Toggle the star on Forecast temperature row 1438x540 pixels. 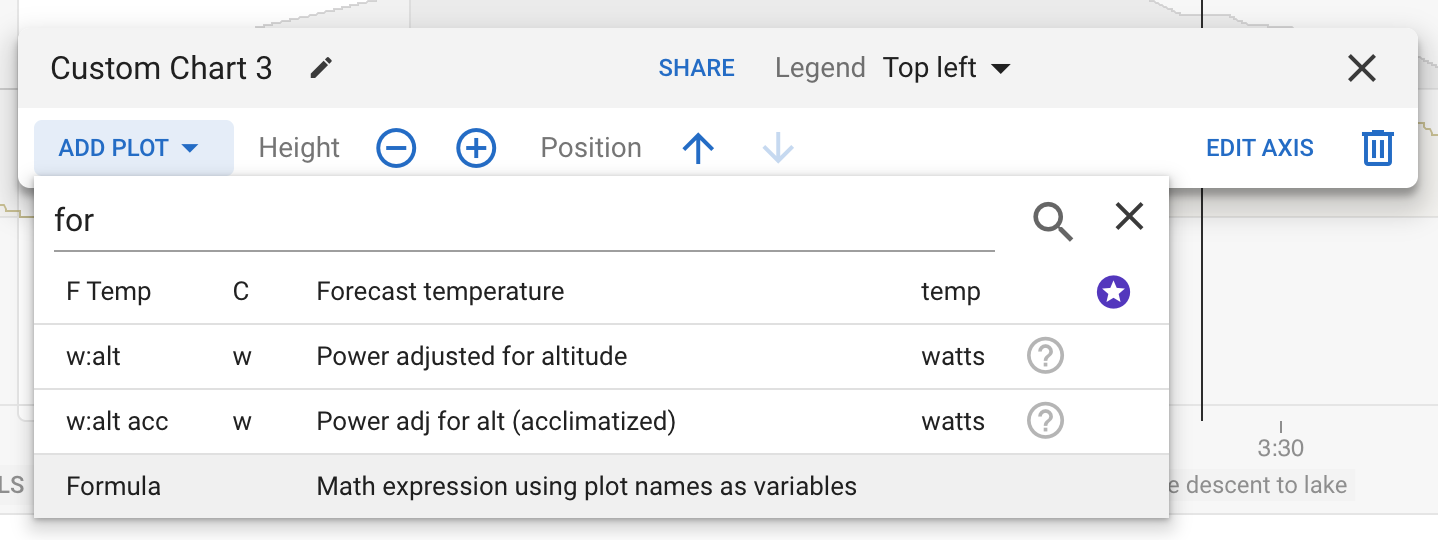click(x=1113, y=292)
